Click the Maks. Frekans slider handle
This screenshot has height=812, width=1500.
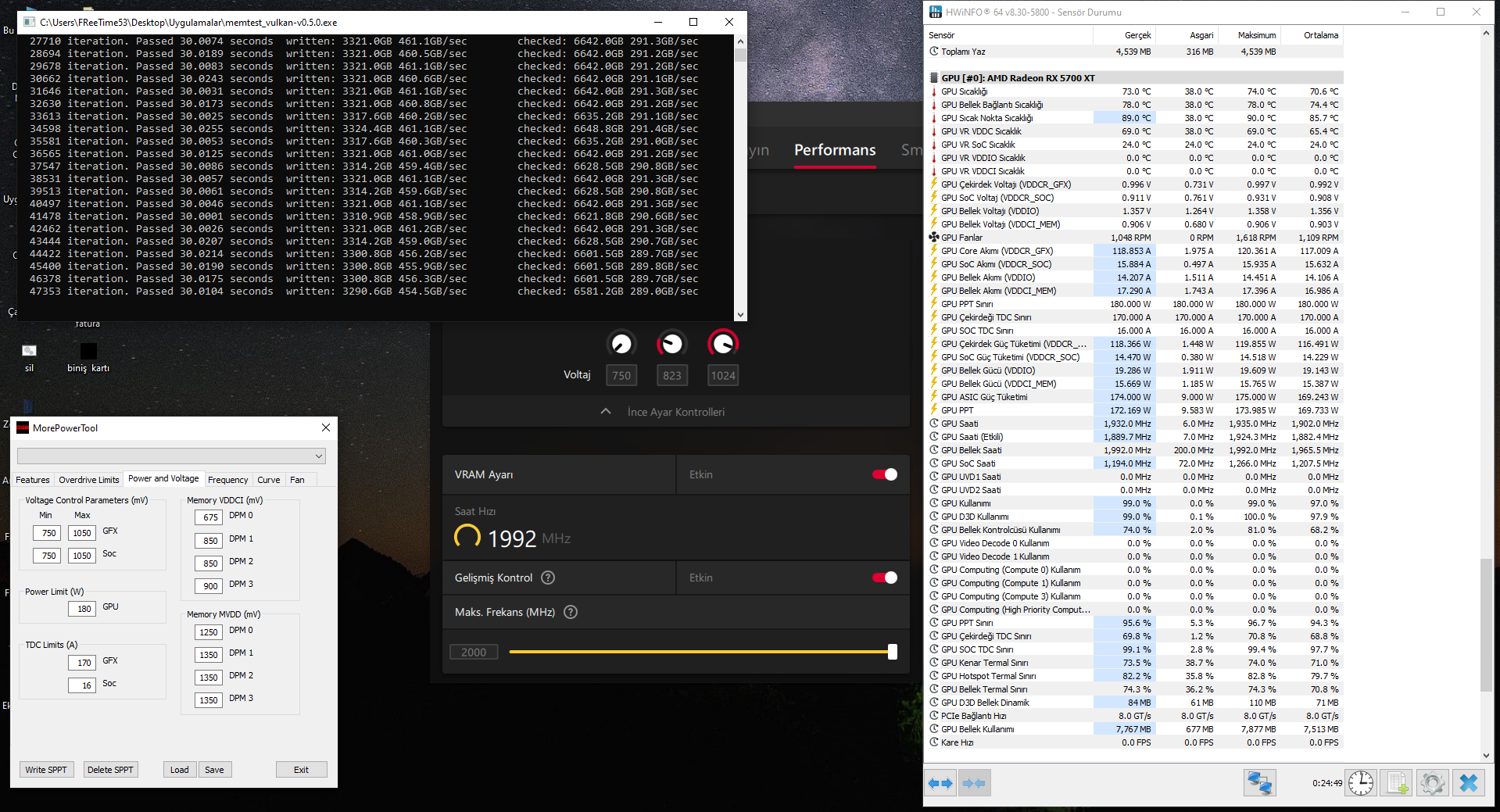[892, 652]
